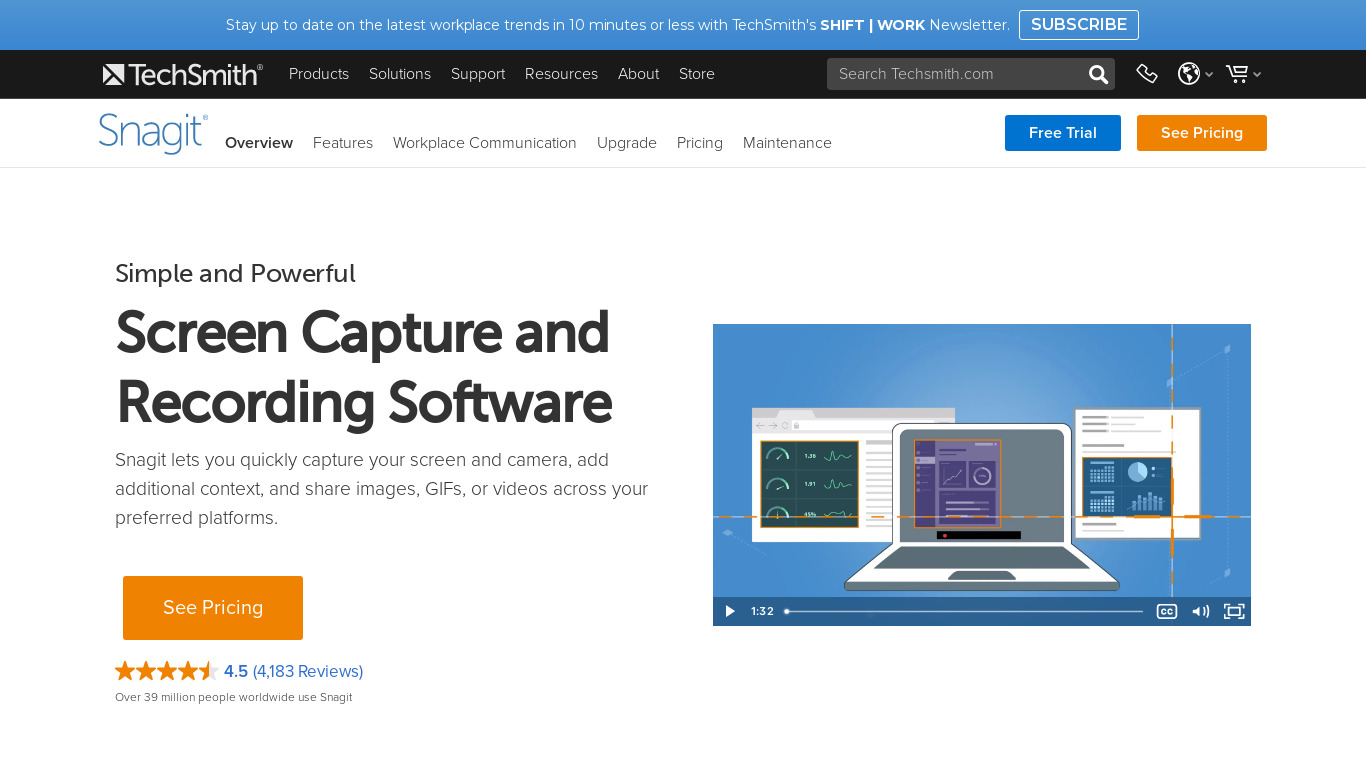Open Workplace Communication tab

[485, 143]
